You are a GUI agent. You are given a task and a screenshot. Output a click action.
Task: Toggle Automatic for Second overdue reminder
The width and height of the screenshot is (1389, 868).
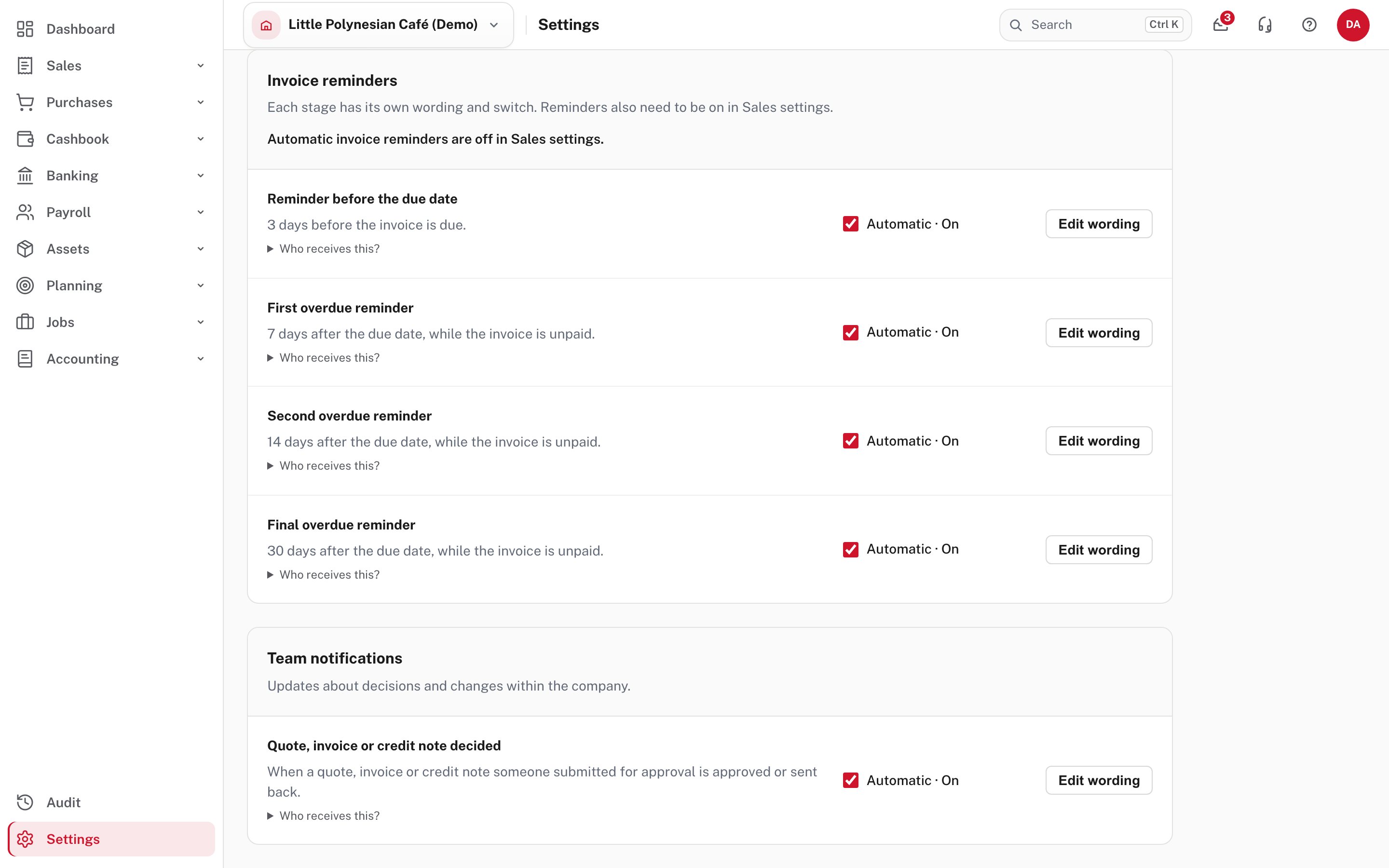[851, 441]
